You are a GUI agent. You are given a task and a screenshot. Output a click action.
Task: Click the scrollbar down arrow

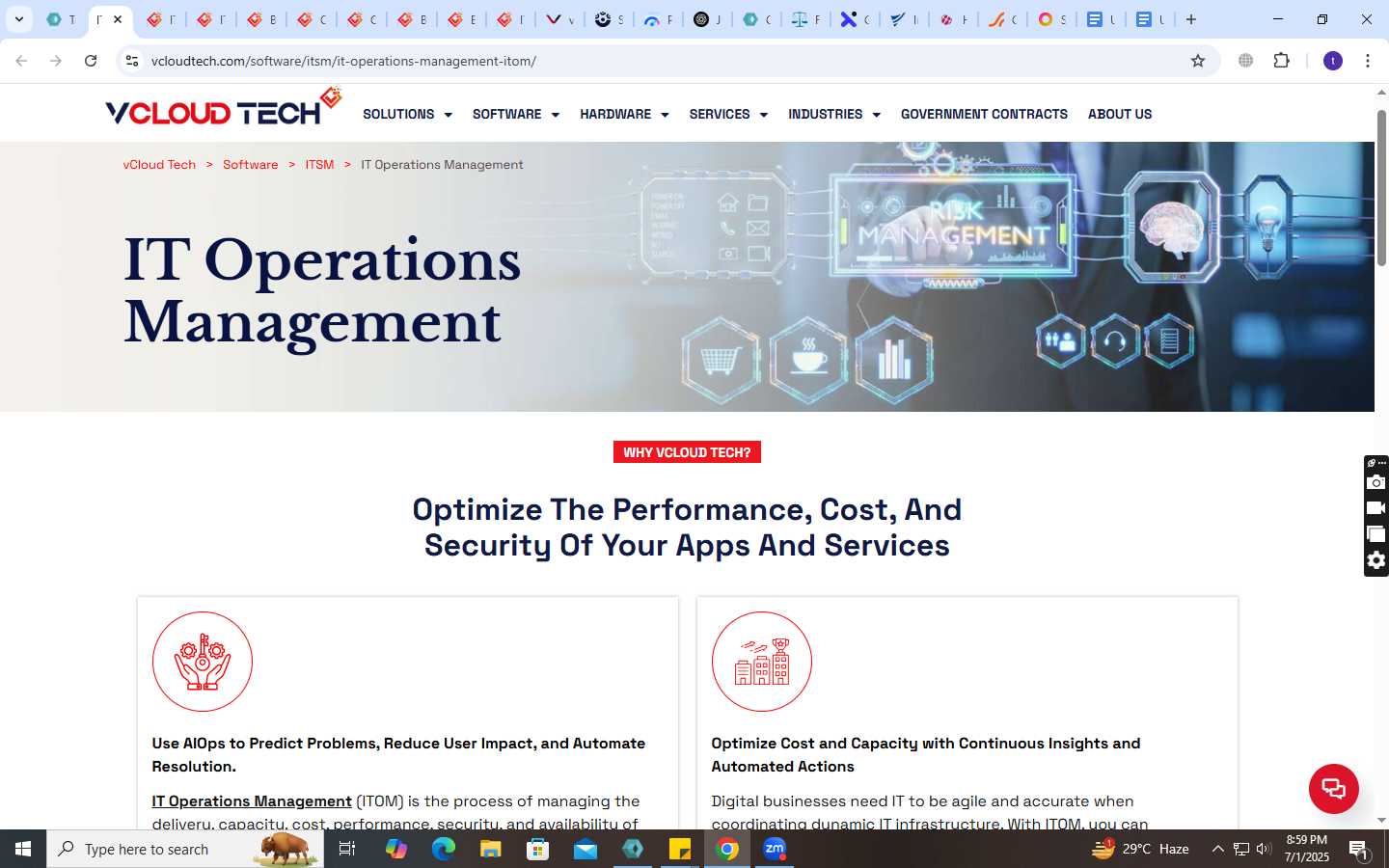tap(1381, 820)
